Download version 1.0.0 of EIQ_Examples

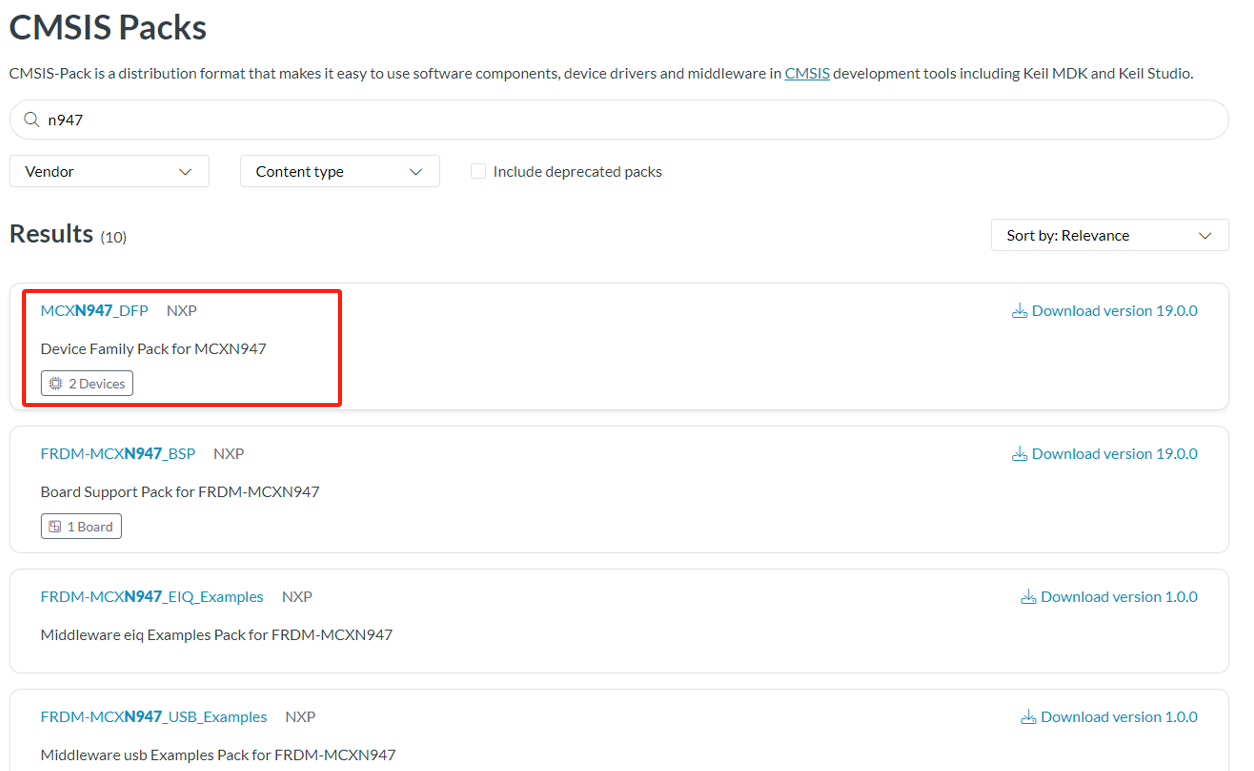tap(1109, 597)
